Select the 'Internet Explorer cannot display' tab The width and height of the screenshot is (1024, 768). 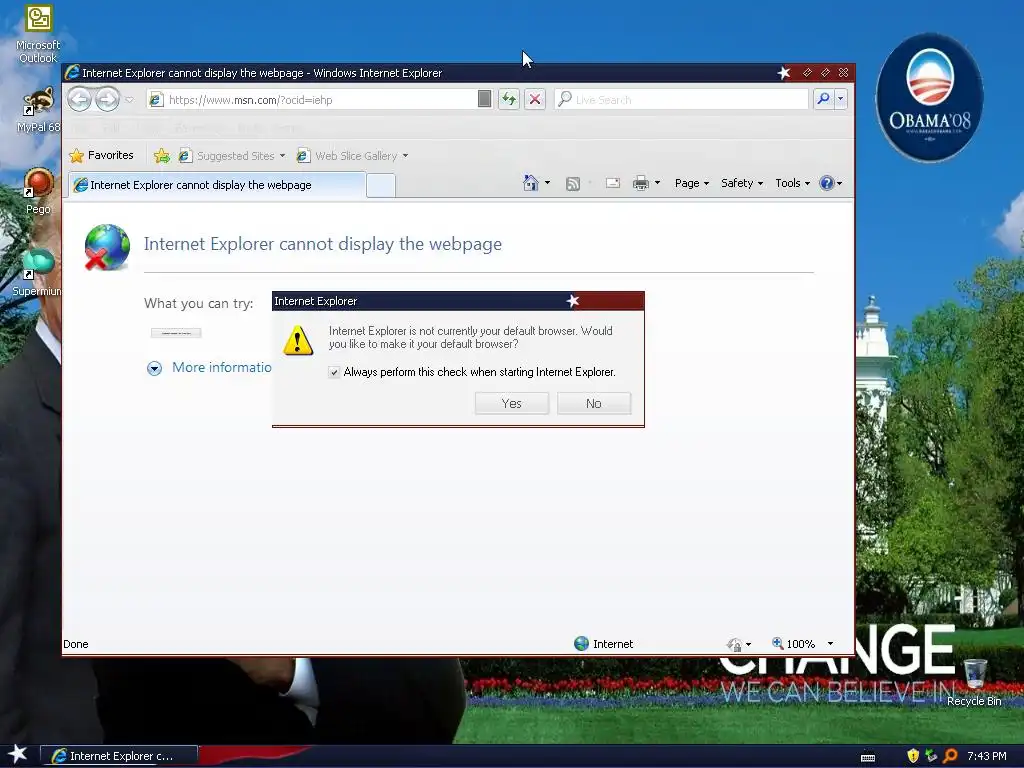click(216, 185)
